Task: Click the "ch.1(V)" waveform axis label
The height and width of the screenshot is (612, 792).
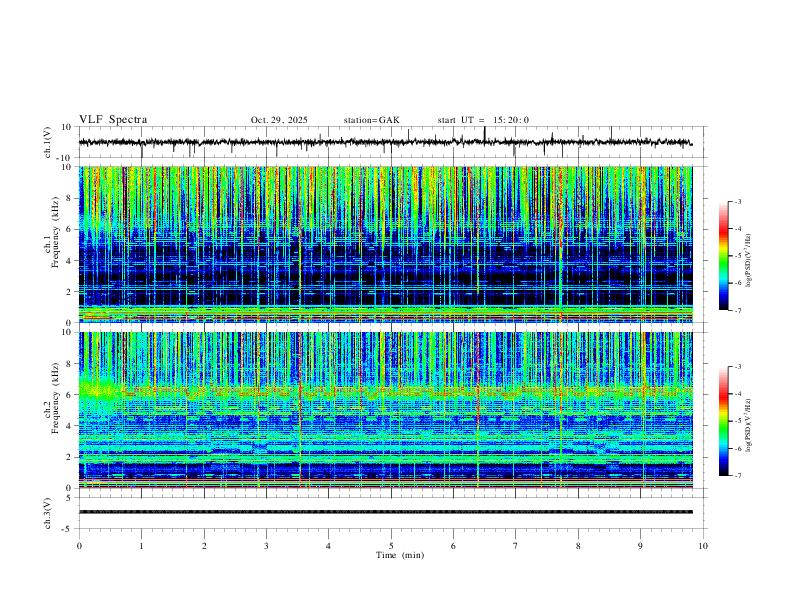Action: coord(48,142)
